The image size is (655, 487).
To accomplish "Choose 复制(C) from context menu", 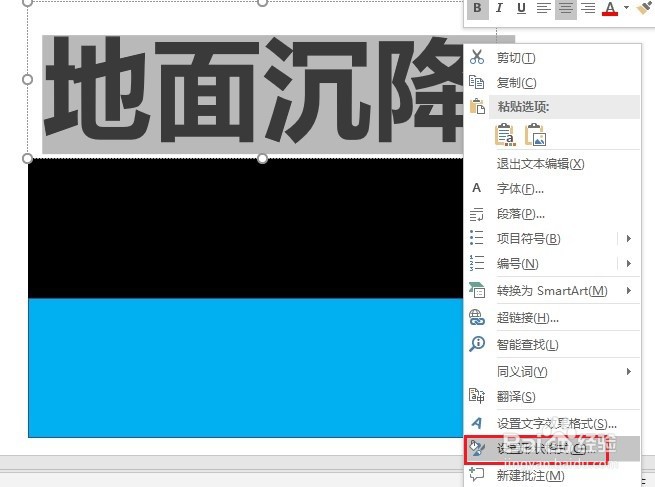I will click(516, 83).
